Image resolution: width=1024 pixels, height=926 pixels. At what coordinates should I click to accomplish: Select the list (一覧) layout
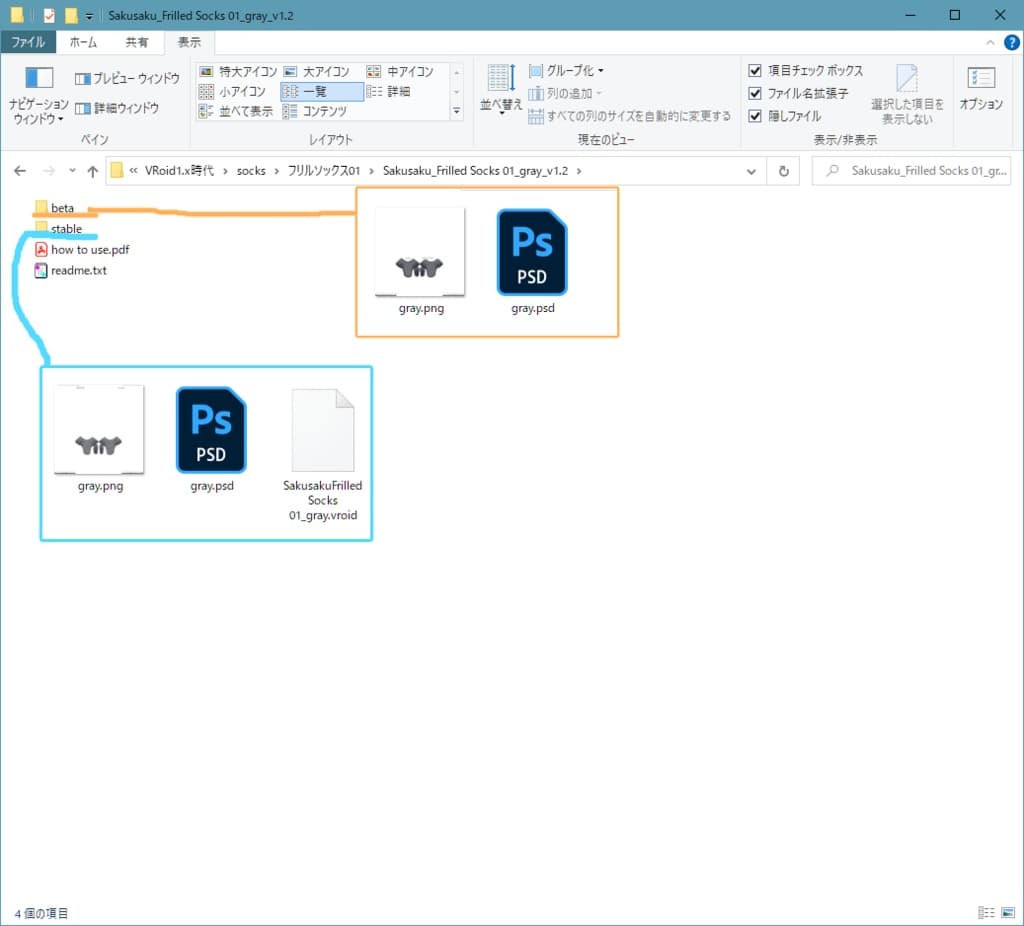[x=321, y=91]
